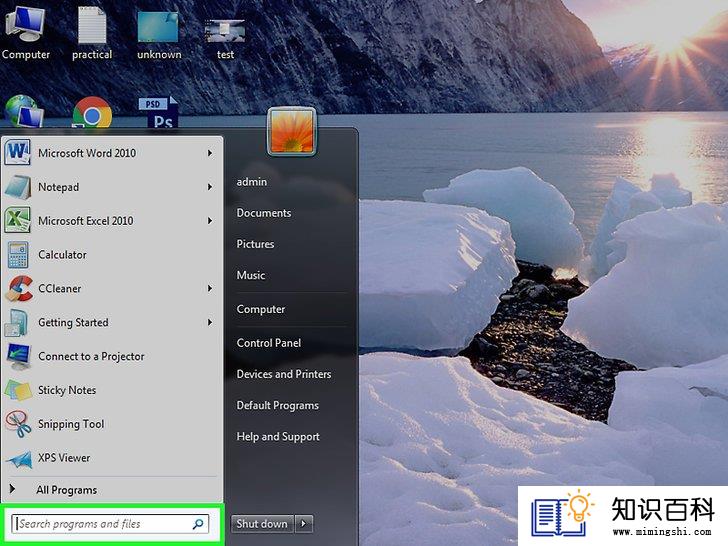Open Documents from Start menu
This screenshot has height=546, width=728.
pyautogui.click(x=264, y=213)
